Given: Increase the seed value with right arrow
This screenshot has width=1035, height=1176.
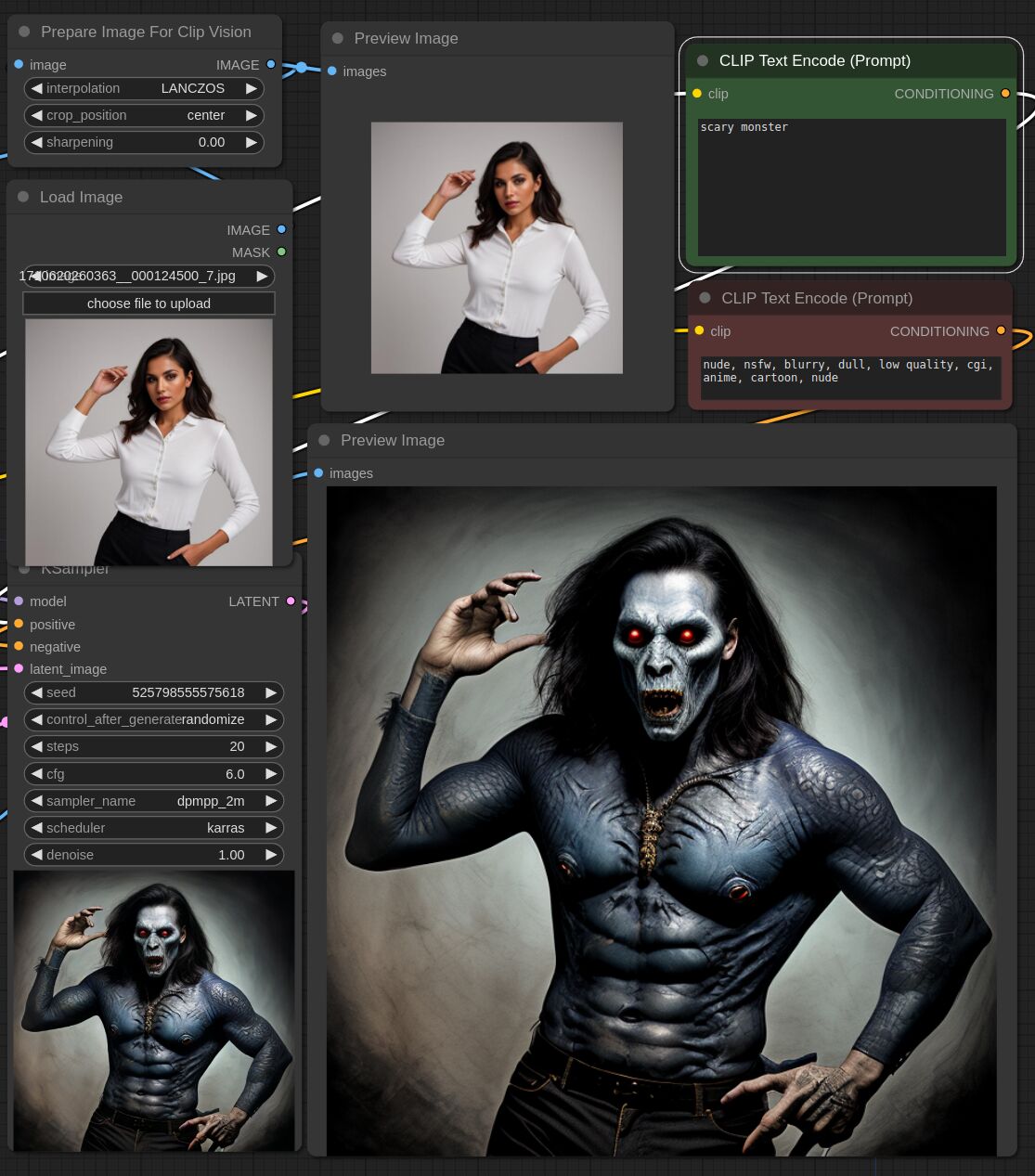Looking at the screenshot, I should click(271, 692).
